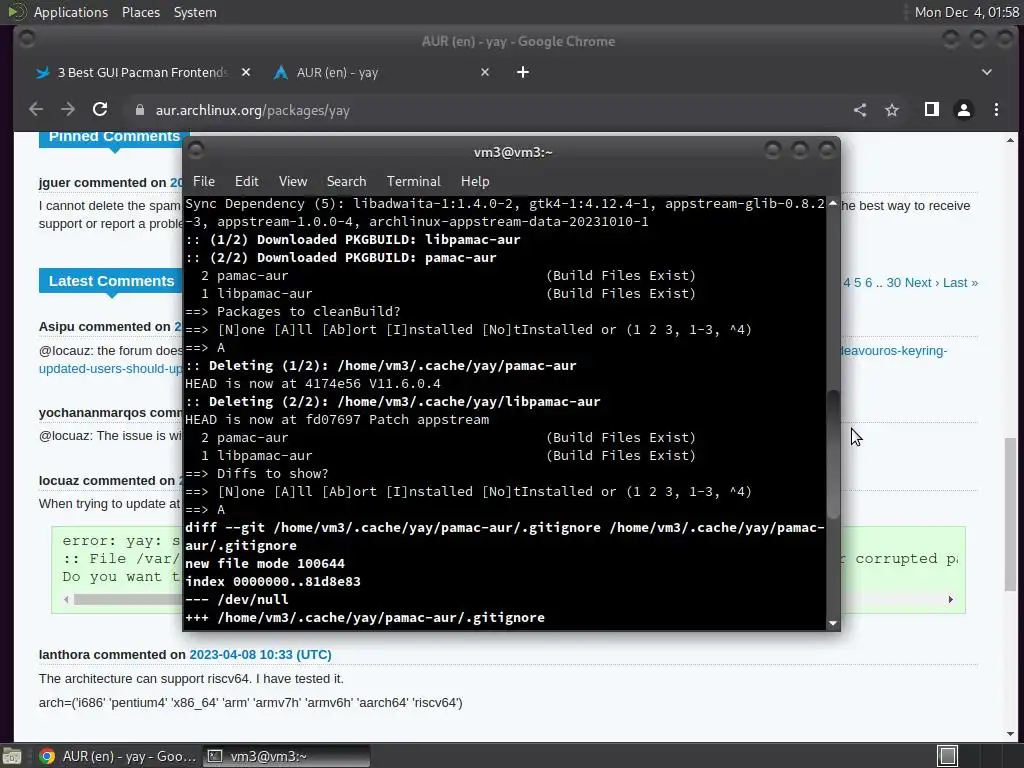Open terminal Help menu
Image resolution: width=1024 pixels, height=768 pixels.
(475, 182)
